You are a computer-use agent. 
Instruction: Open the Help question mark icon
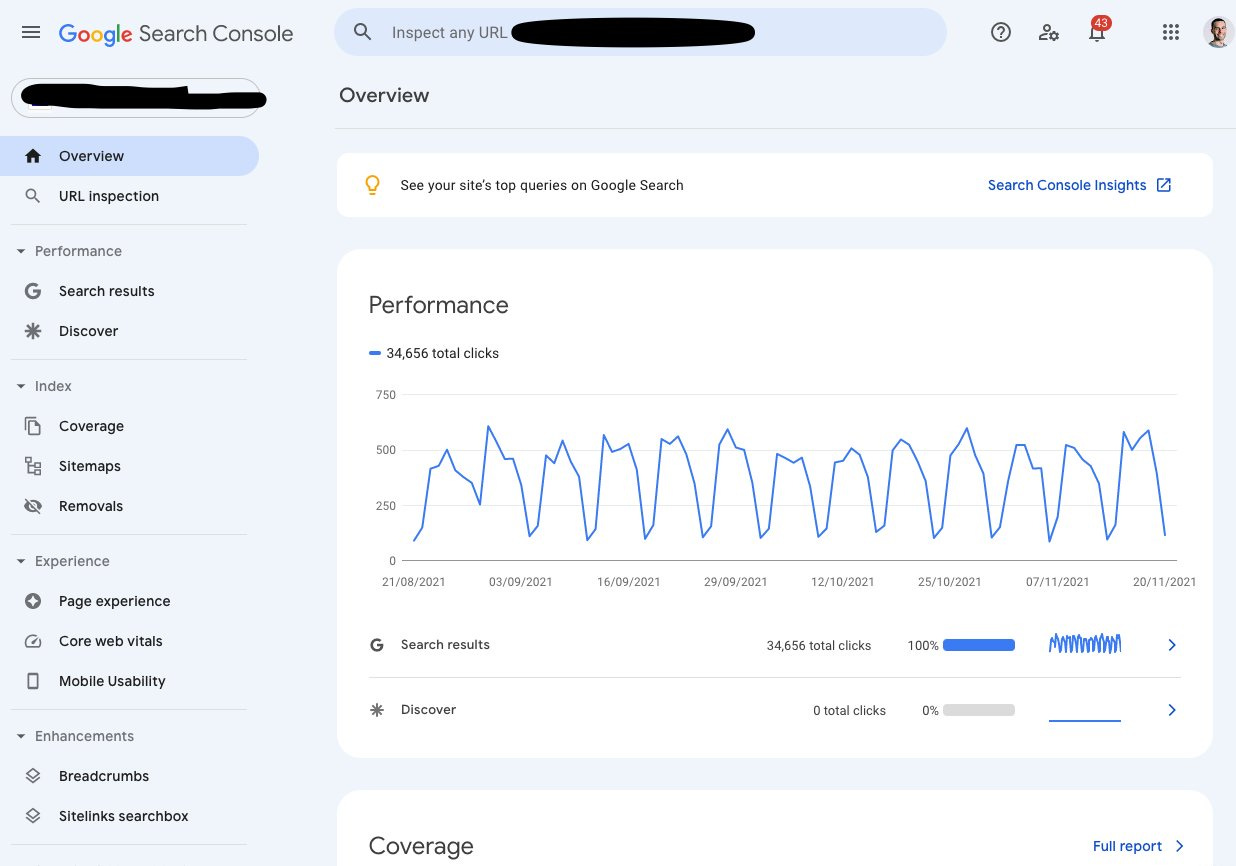[1001, 32]
